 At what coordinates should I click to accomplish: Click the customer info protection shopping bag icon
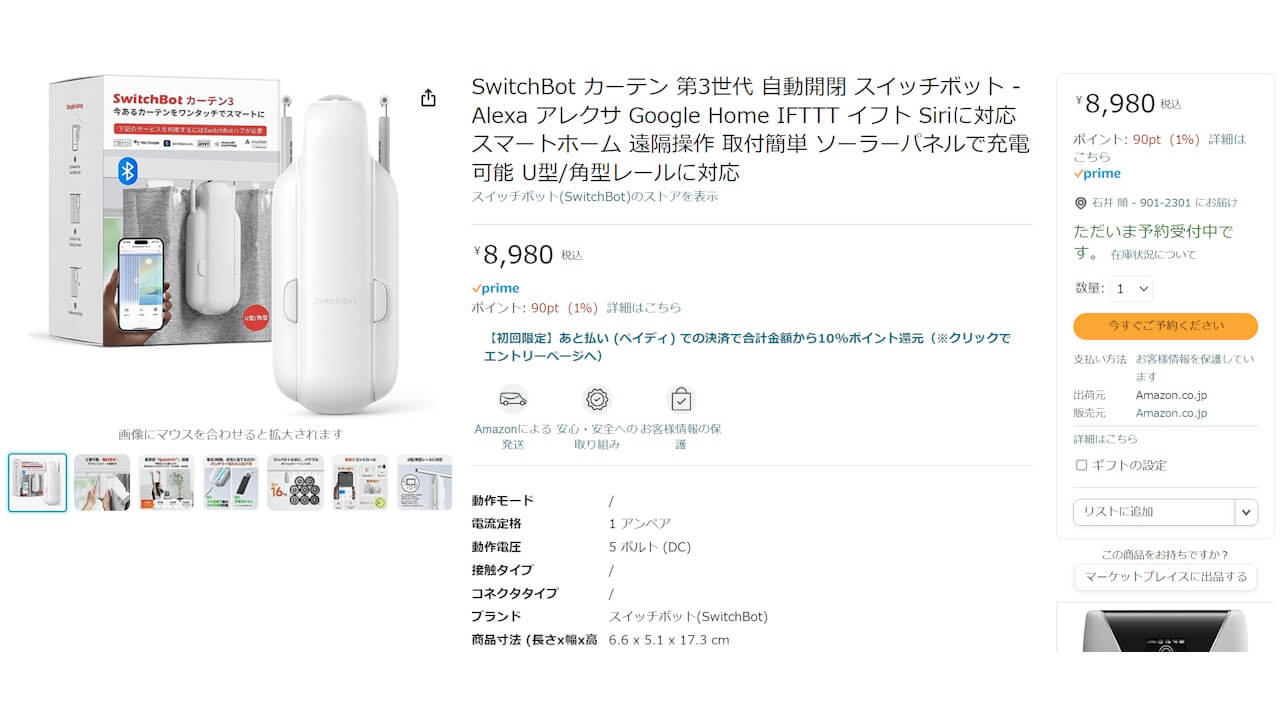(x=681, y=399)
